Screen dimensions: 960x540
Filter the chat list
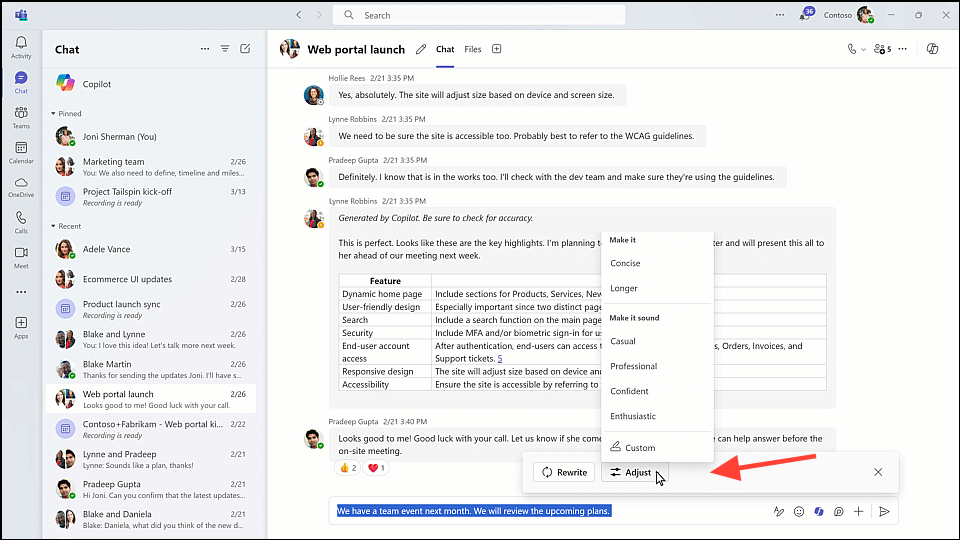pos(225,49)
